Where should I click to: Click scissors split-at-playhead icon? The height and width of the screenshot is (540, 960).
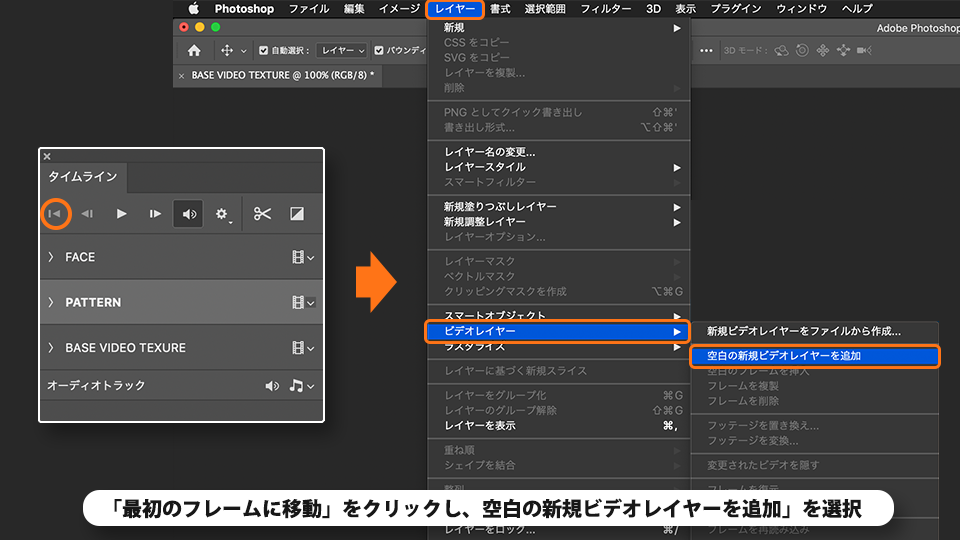(262, 214)
